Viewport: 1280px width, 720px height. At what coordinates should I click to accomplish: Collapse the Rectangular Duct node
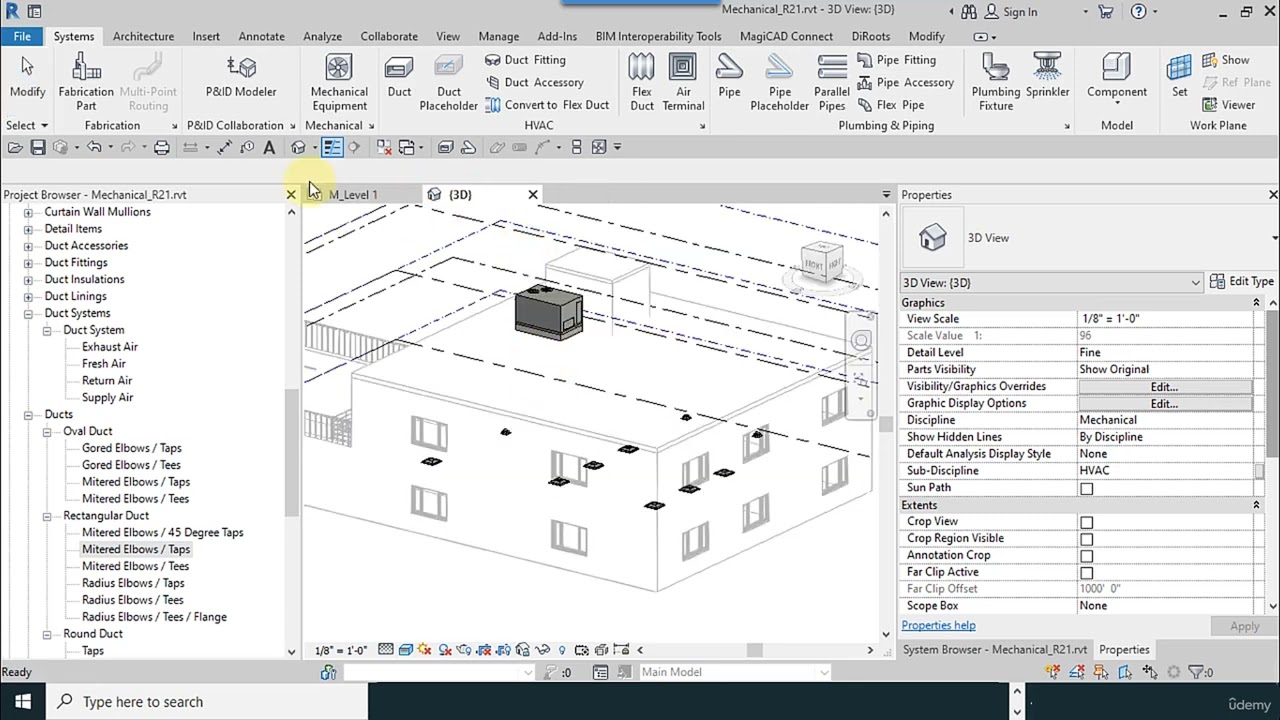[47, 516]
